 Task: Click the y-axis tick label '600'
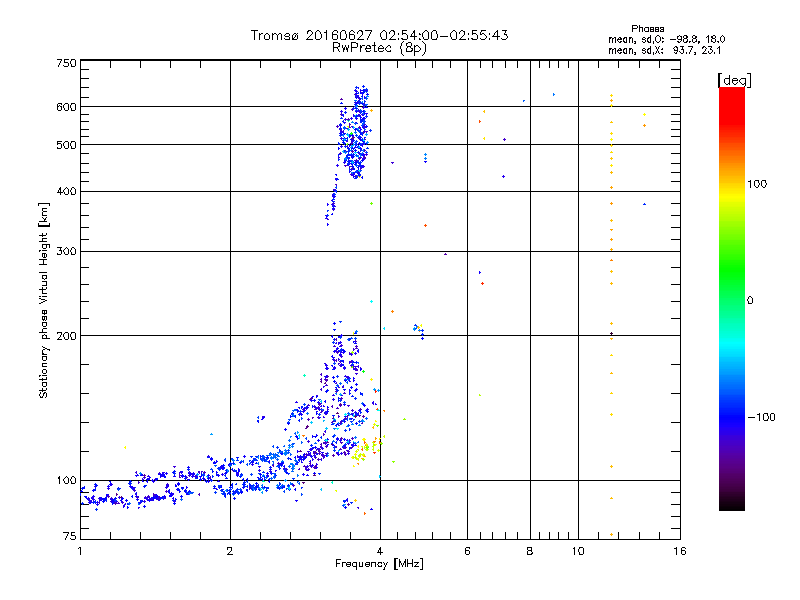tap(66, 107)
